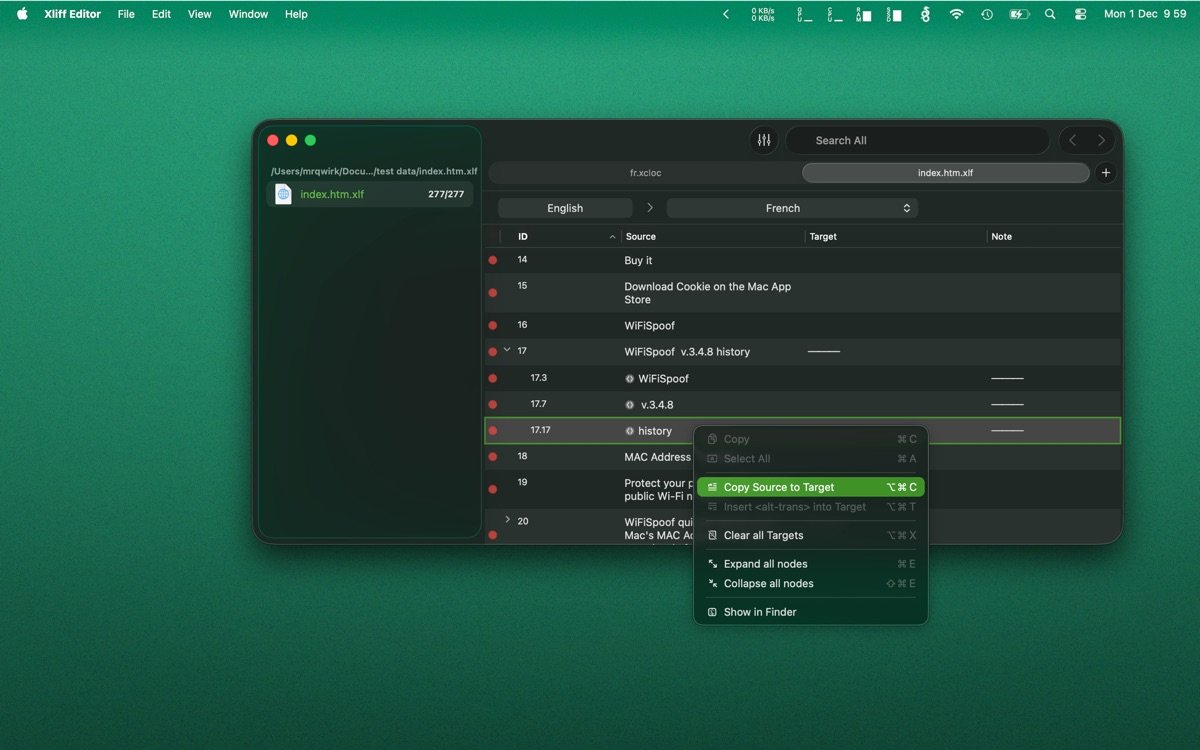Click the add new tab plus button
The height and width of the screenshot is (750, 1200).
coord(1105,173)
